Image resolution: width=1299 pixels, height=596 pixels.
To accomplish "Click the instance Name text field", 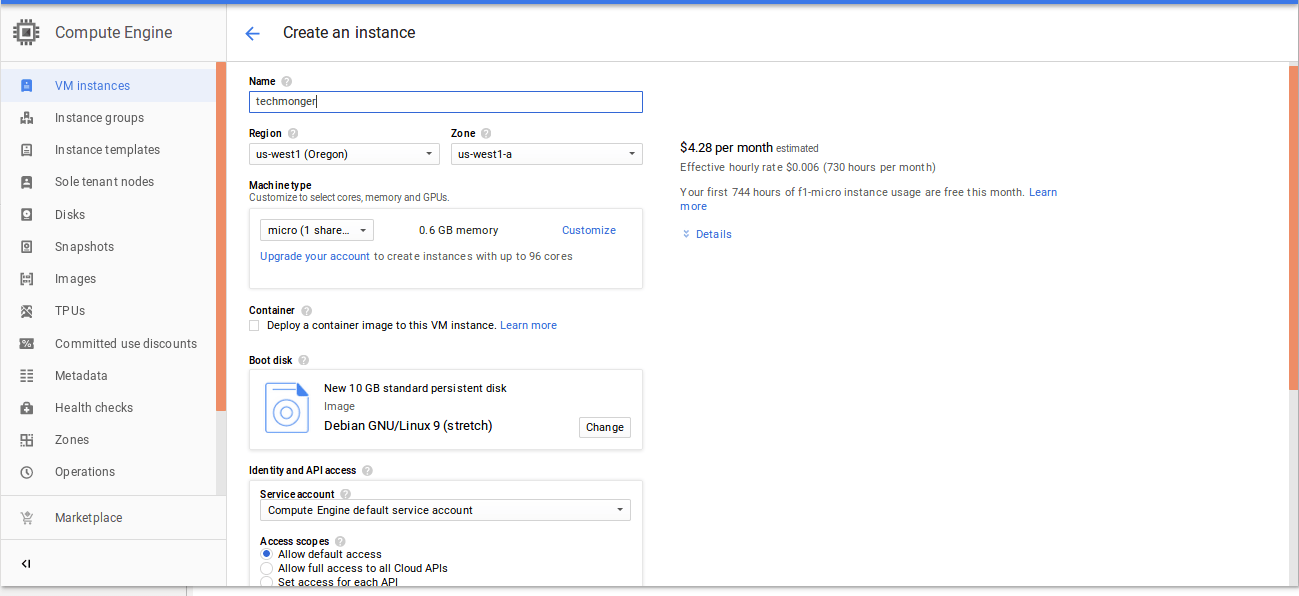I will [445, 102].
